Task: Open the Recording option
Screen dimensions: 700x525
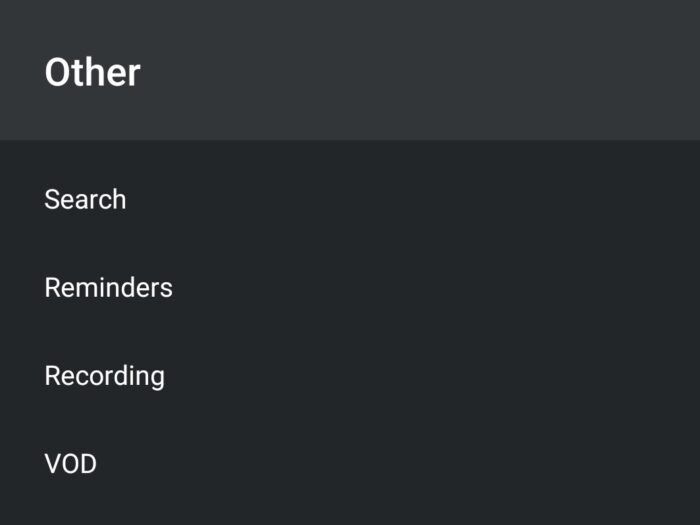Action: tap(104, 376)
